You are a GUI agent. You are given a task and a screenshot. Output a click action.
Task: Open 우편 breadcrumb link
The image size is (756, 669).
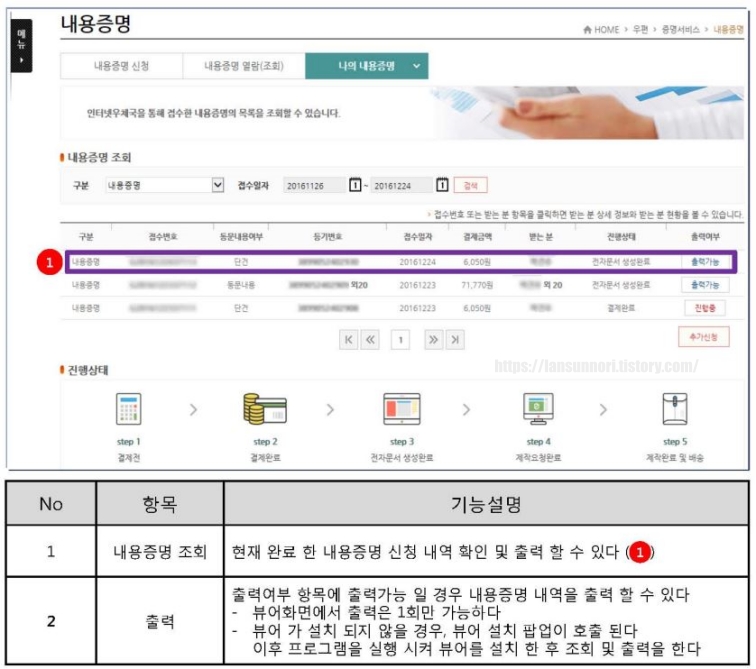coord(640,30)
